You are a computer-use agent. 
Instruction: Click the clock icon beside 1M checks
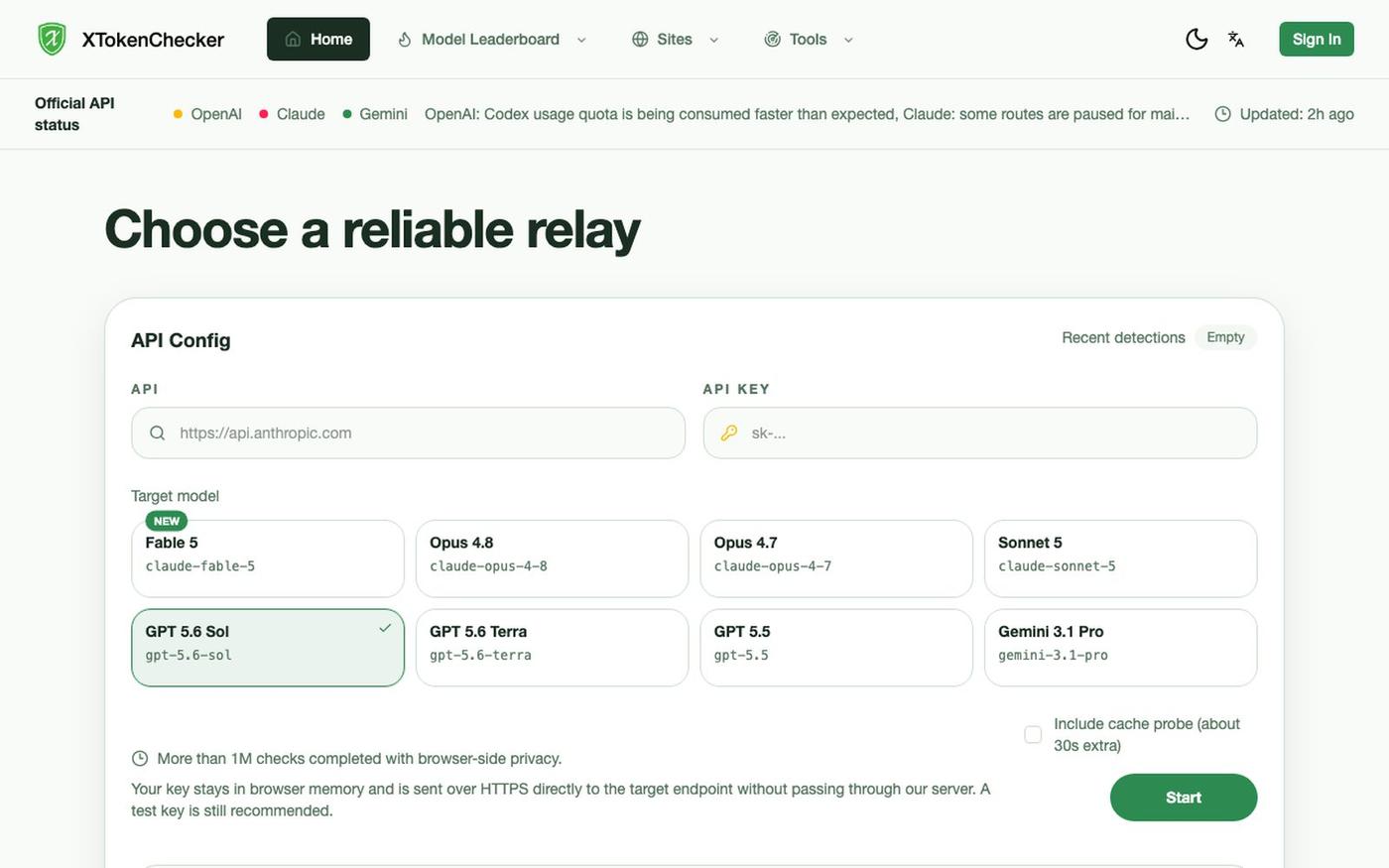coord(140,759)
